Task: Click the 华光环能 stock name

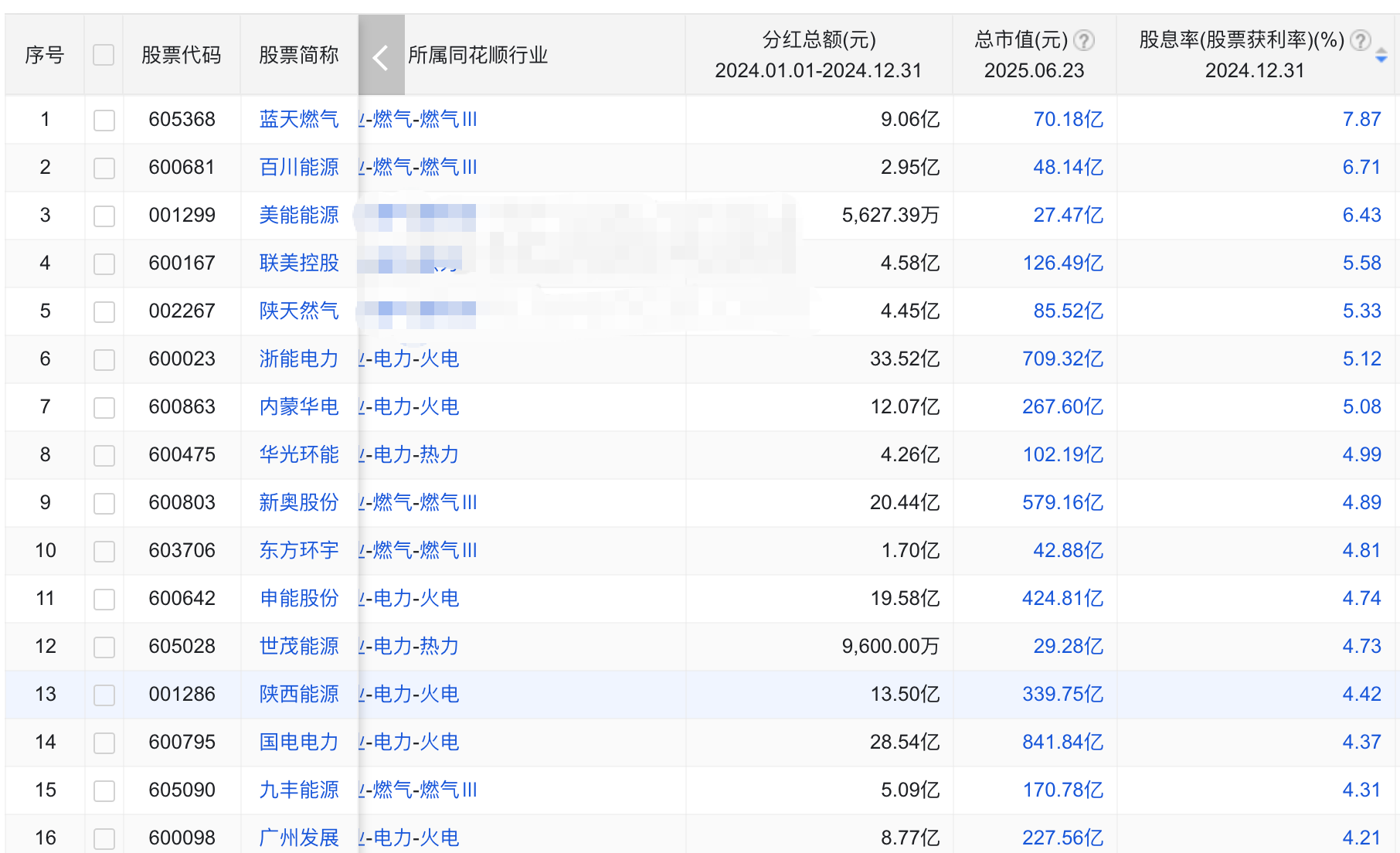Action: 299,454
